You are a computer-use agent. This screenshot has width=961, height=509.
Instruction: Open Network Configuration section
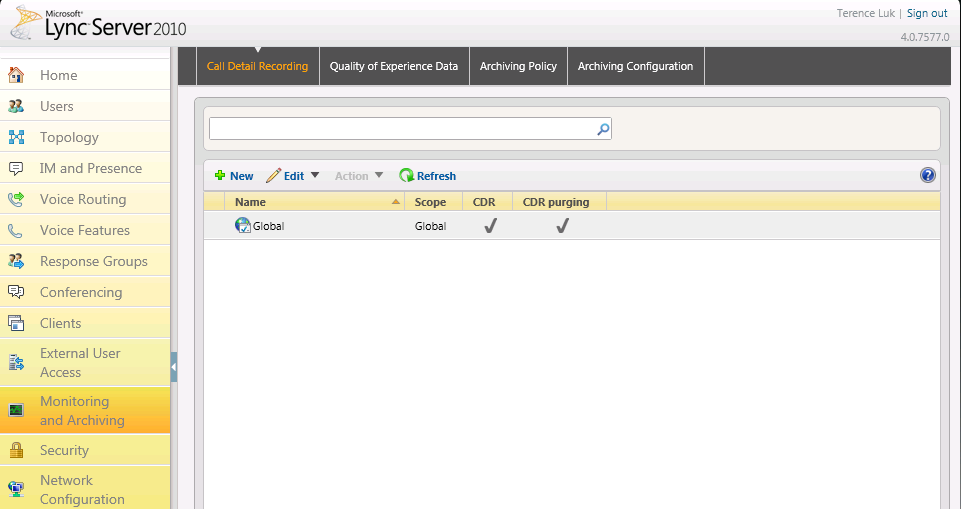click(x=85, y=489)
